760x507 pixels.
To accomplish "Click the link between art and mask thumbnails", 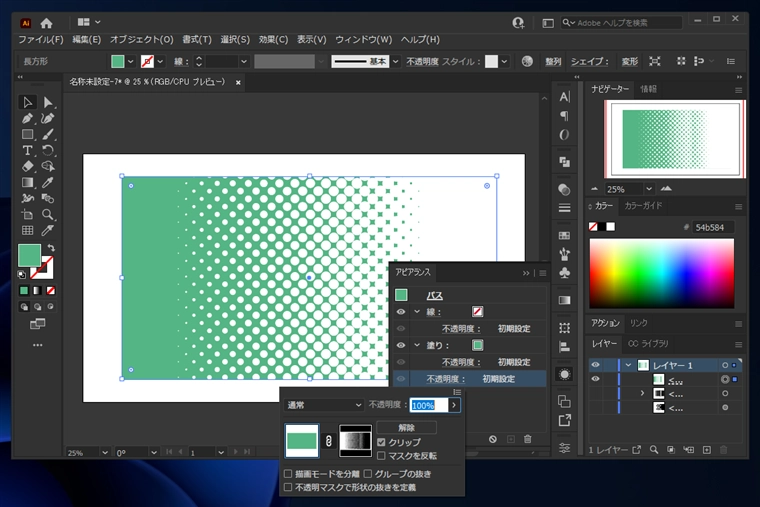I will tap(329, 441).
